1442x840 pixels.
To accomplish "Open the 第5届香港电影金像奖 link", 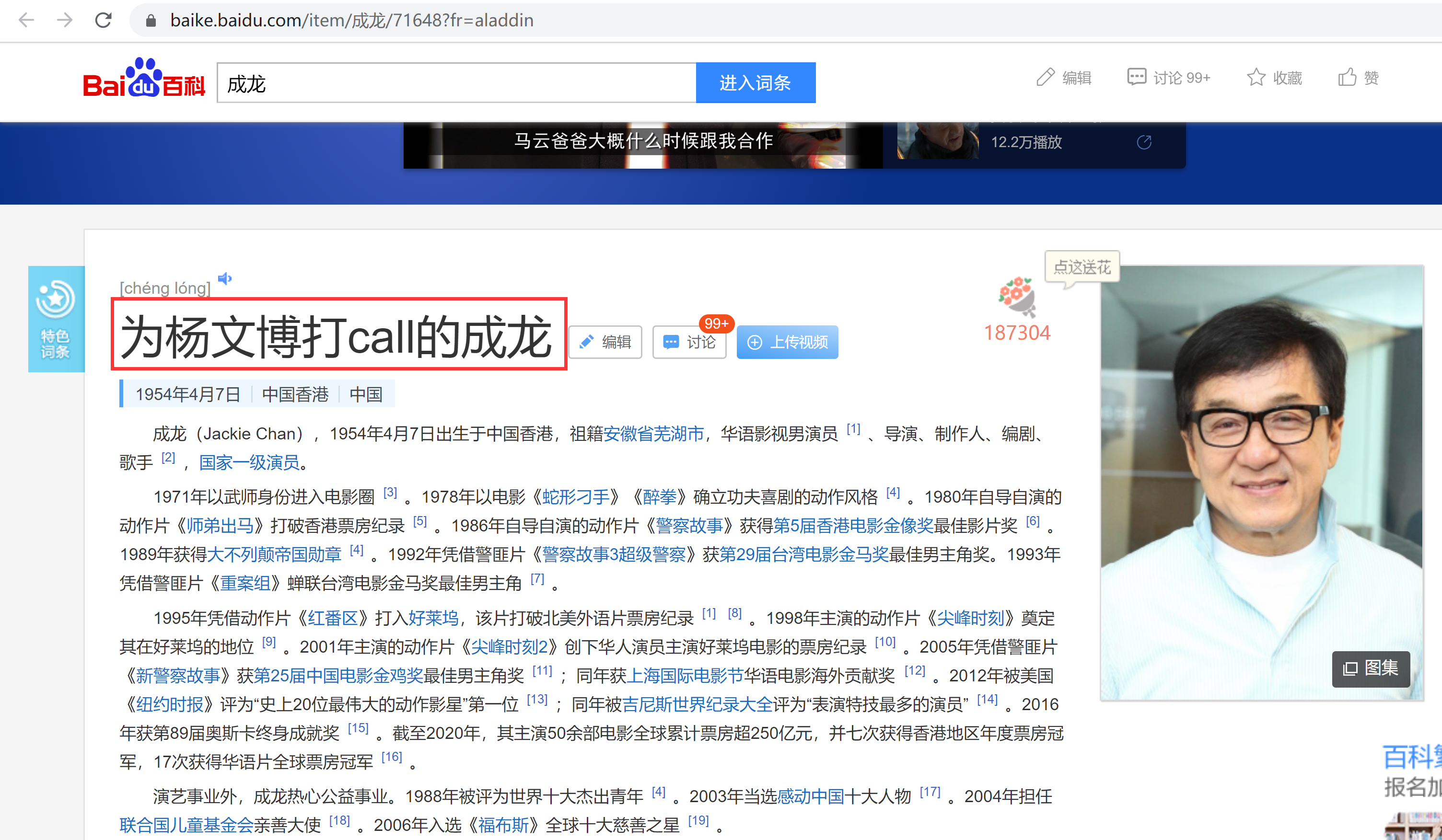I will tap(853, 526).
